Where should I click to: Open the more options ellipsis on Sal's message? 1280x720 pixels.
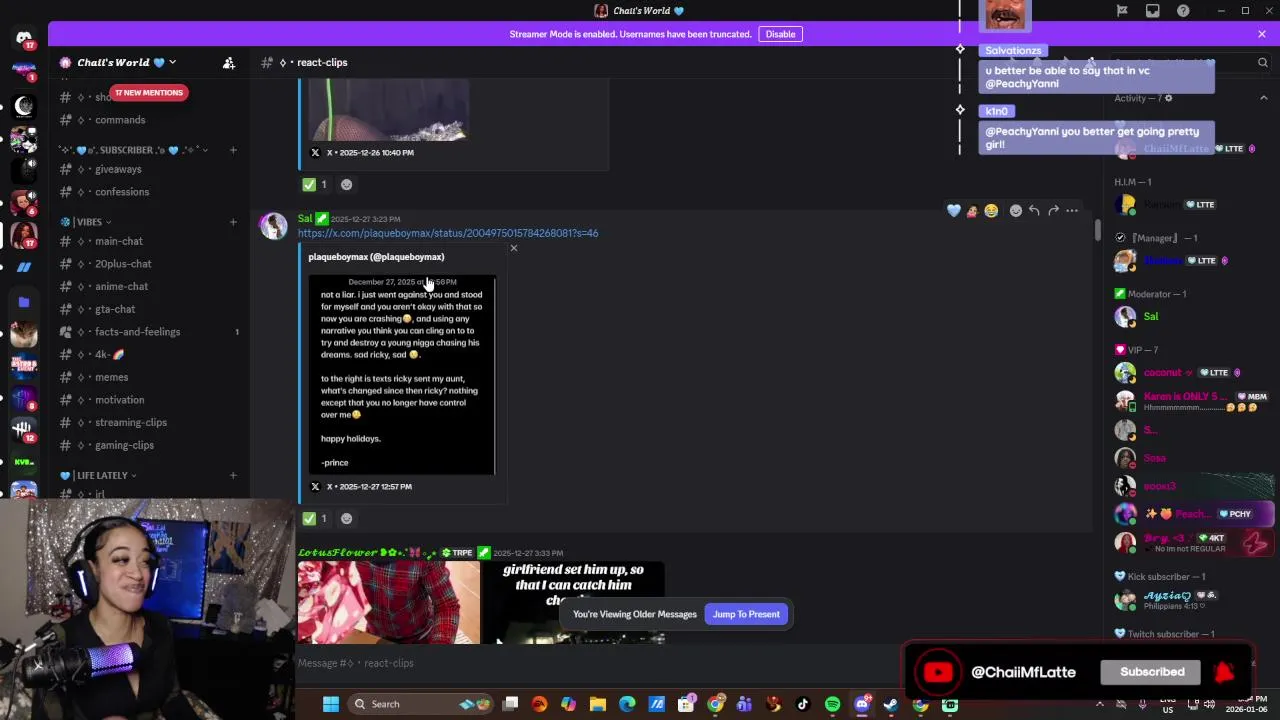pos(1072,210)
